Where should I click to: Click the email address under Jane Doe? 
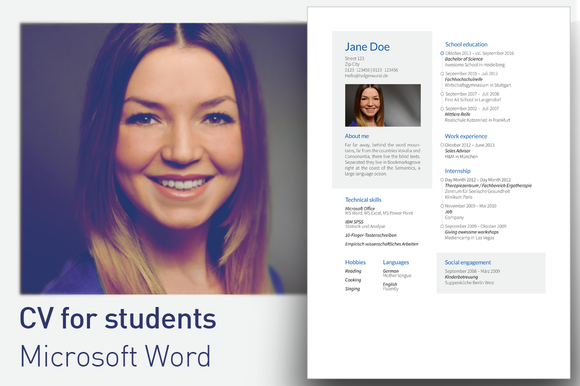pos(366,75)
